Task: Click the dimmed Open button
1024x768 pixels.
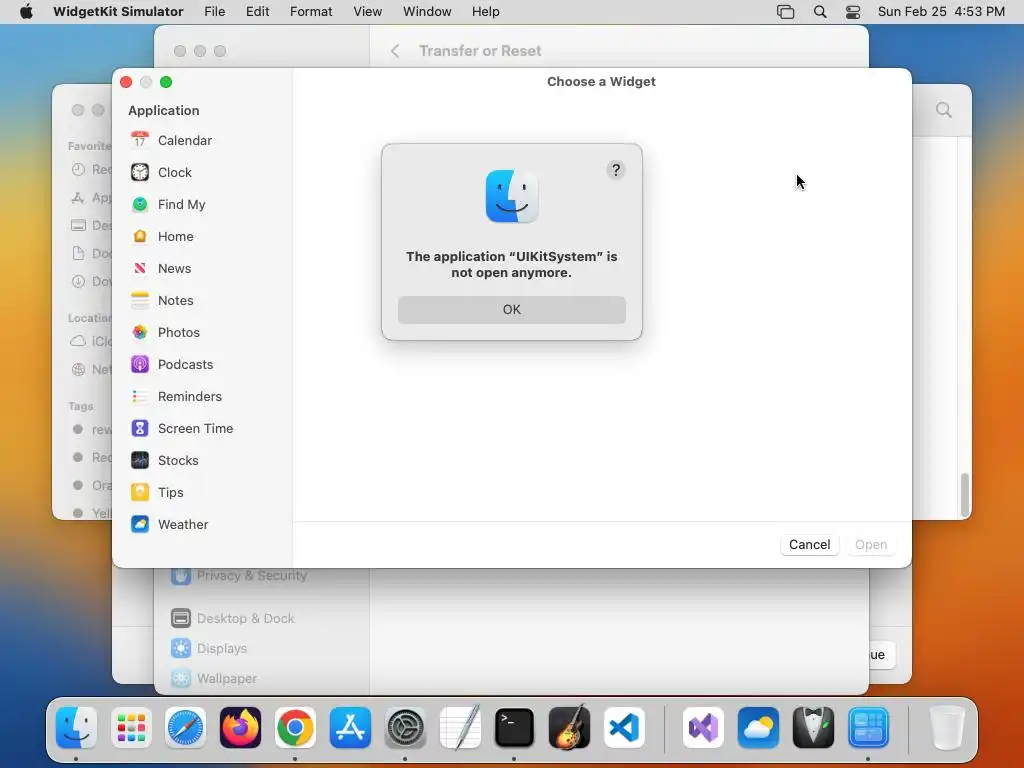Action: [x=871, y=545]
